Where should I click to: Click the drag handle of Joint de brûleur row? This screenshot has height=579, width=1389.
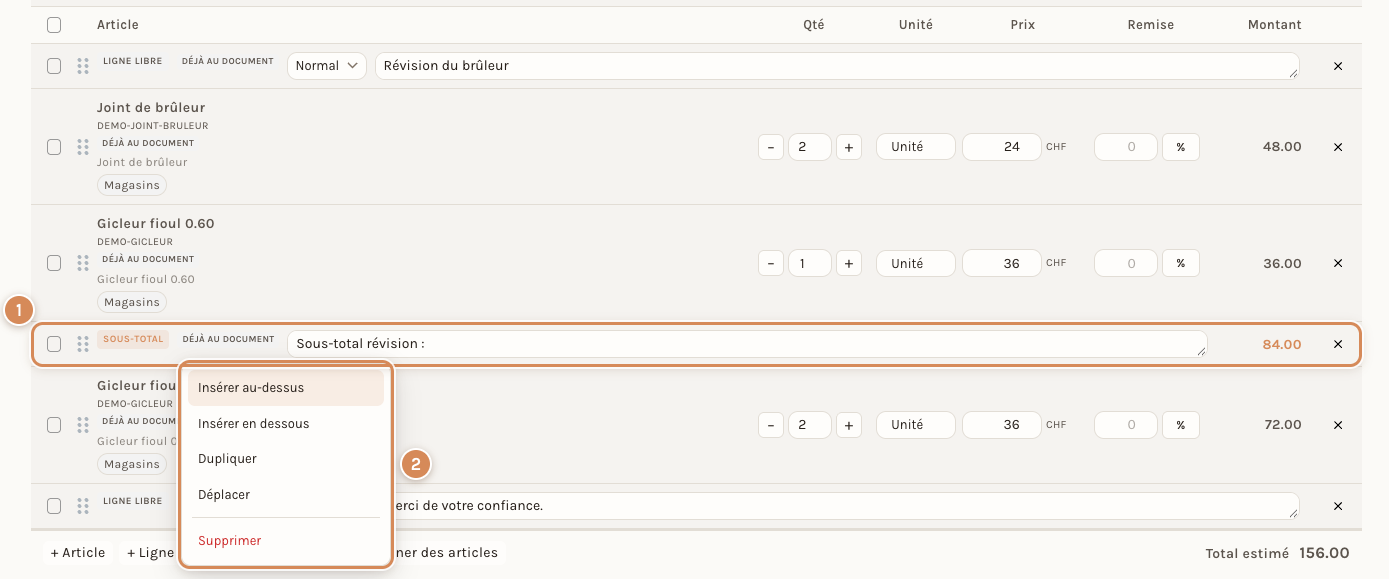pyautogui.click(x=83, y=147)
